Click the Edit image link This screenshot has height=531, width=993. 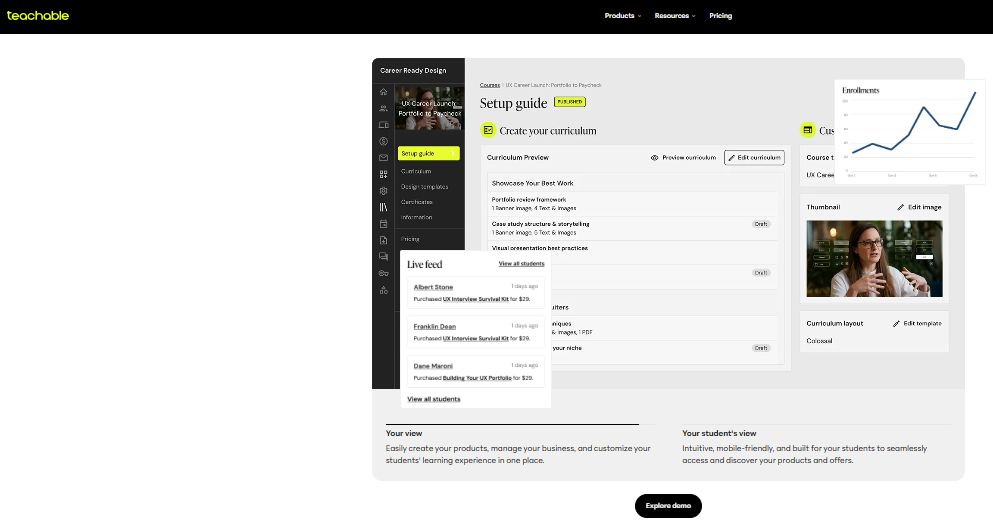pos(920,207)
